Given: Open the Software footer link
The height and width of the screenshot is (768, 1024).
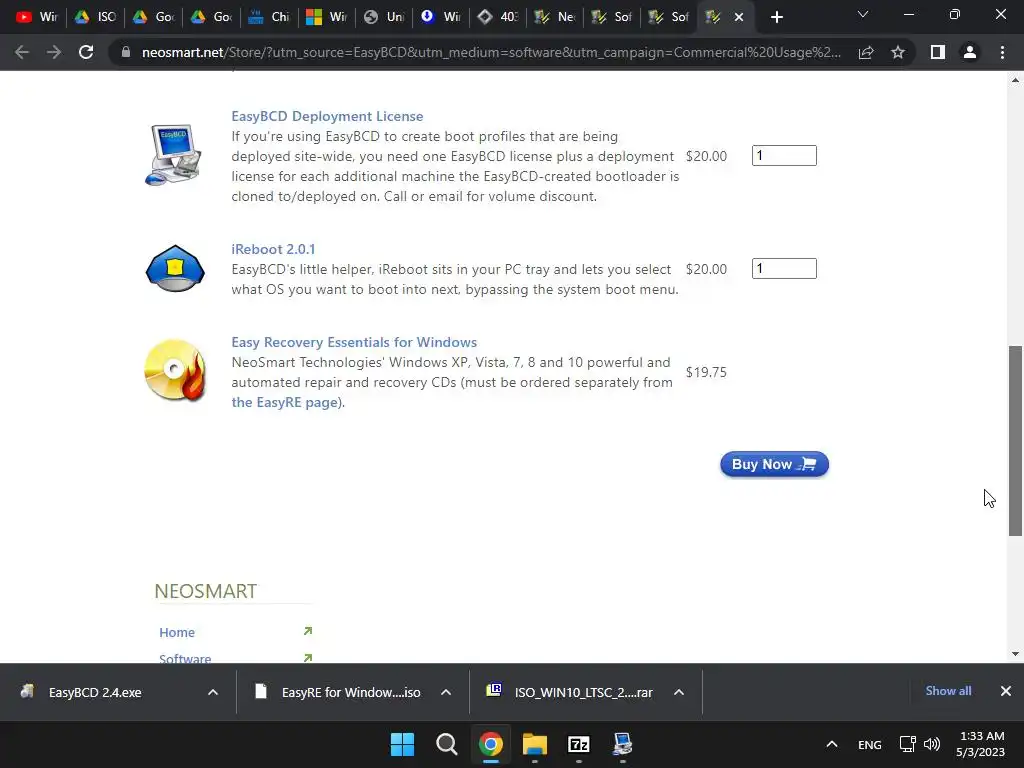Looking at the screenshot, I should (x=185, y=658).
